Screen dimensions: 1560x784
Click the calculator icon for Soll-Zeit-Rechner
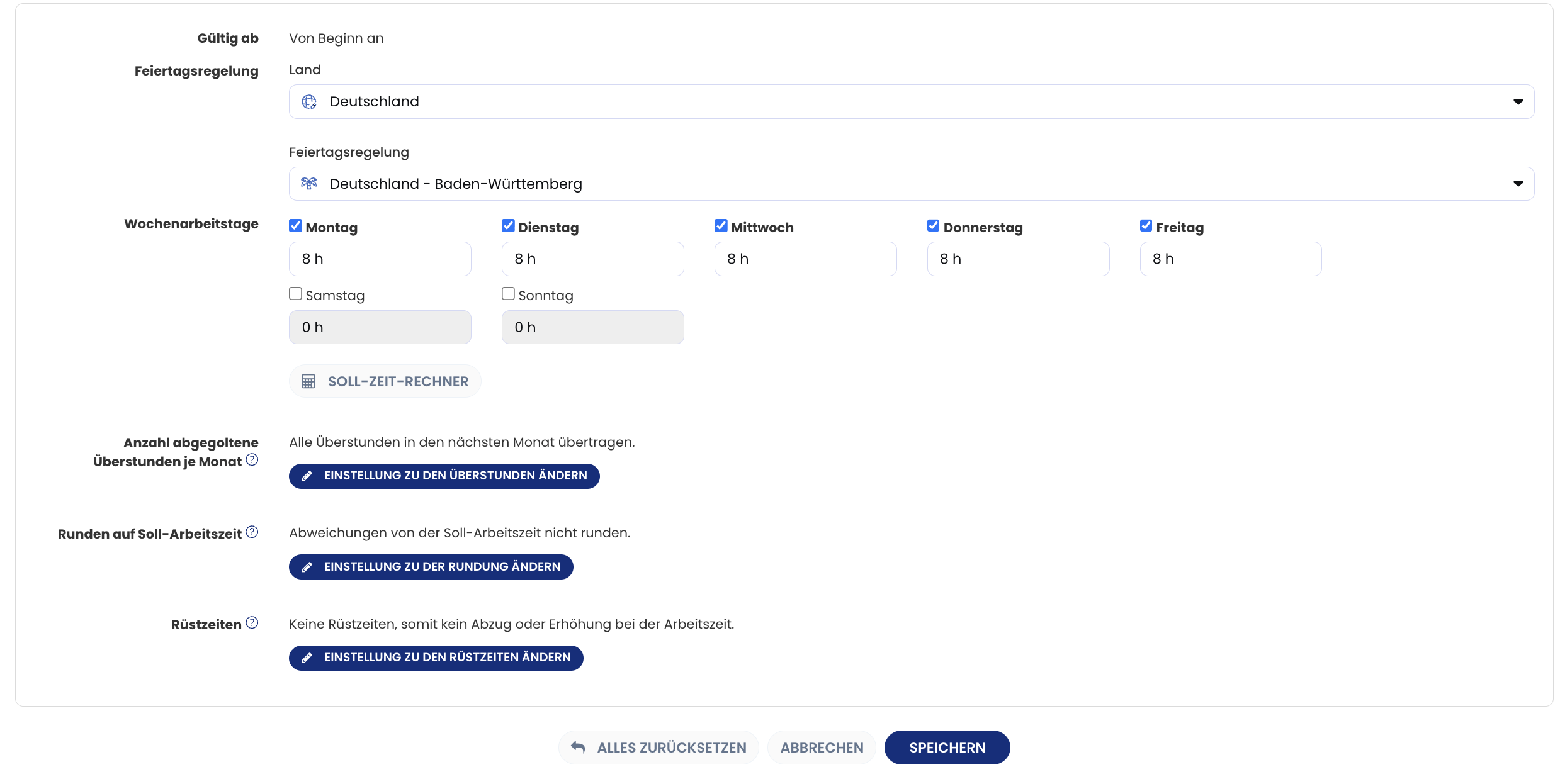point(308,381)
